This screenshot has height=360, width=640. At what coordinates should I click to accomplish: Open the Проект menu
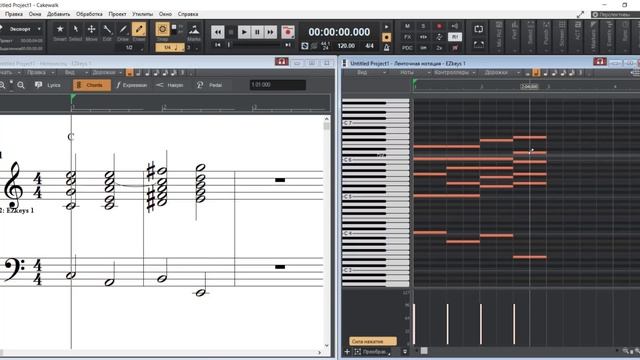pyautogui.click(x=117, y=14)
